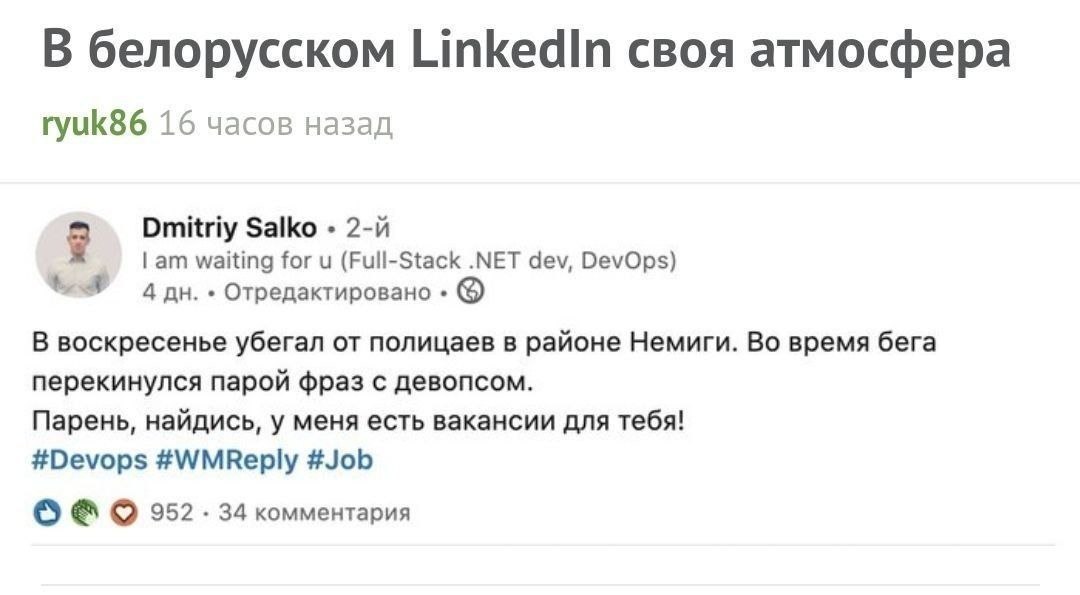Show the 952 reactions count list
Screen dimensions: 1080x595
pos(171,513)
